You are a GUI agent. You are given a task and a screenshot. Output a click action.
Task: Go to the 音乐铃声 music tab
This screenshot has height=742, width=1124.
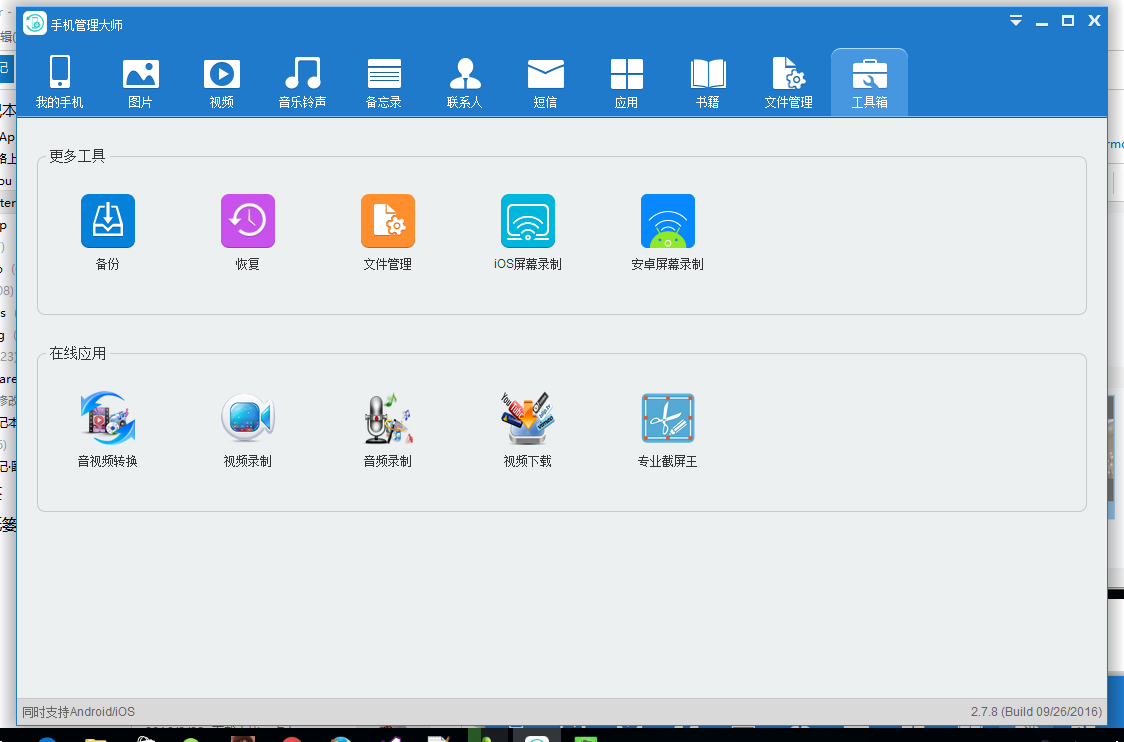pos(303,82)
